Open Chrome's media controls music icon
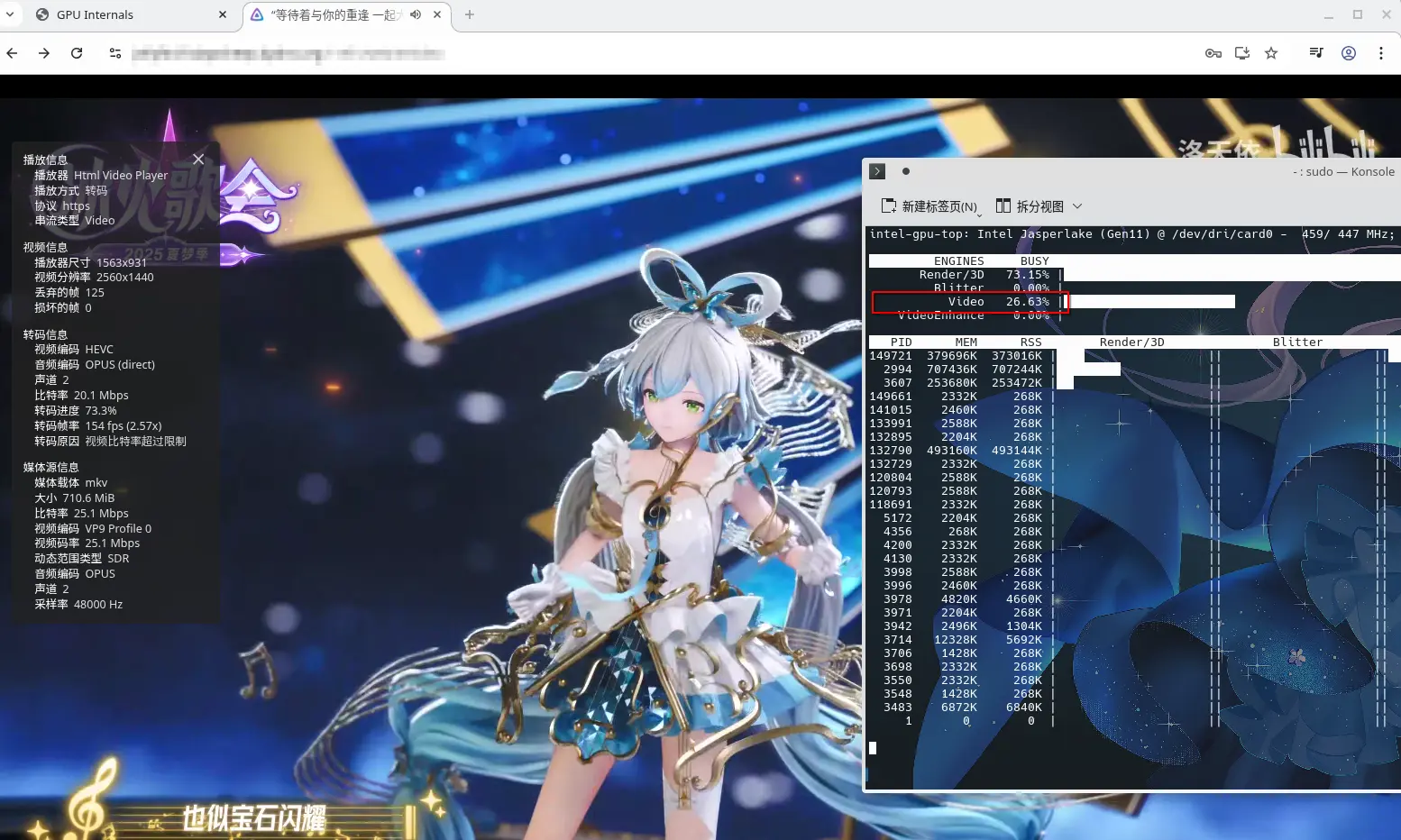Viewport: 1401px width, 840px height. pos(1315,53)
